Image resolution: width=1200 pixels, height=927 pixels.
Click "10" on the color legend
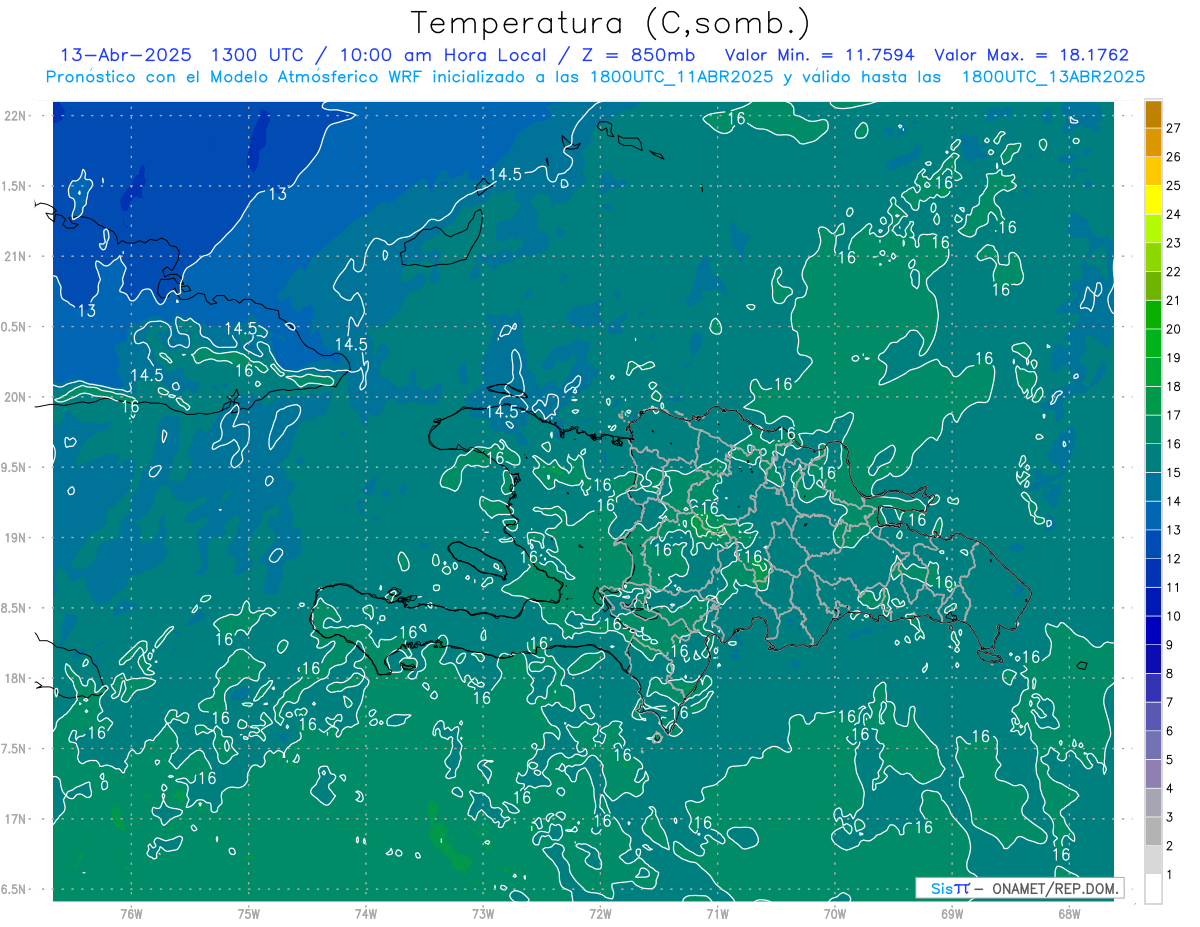click(x=1174, y=616)
